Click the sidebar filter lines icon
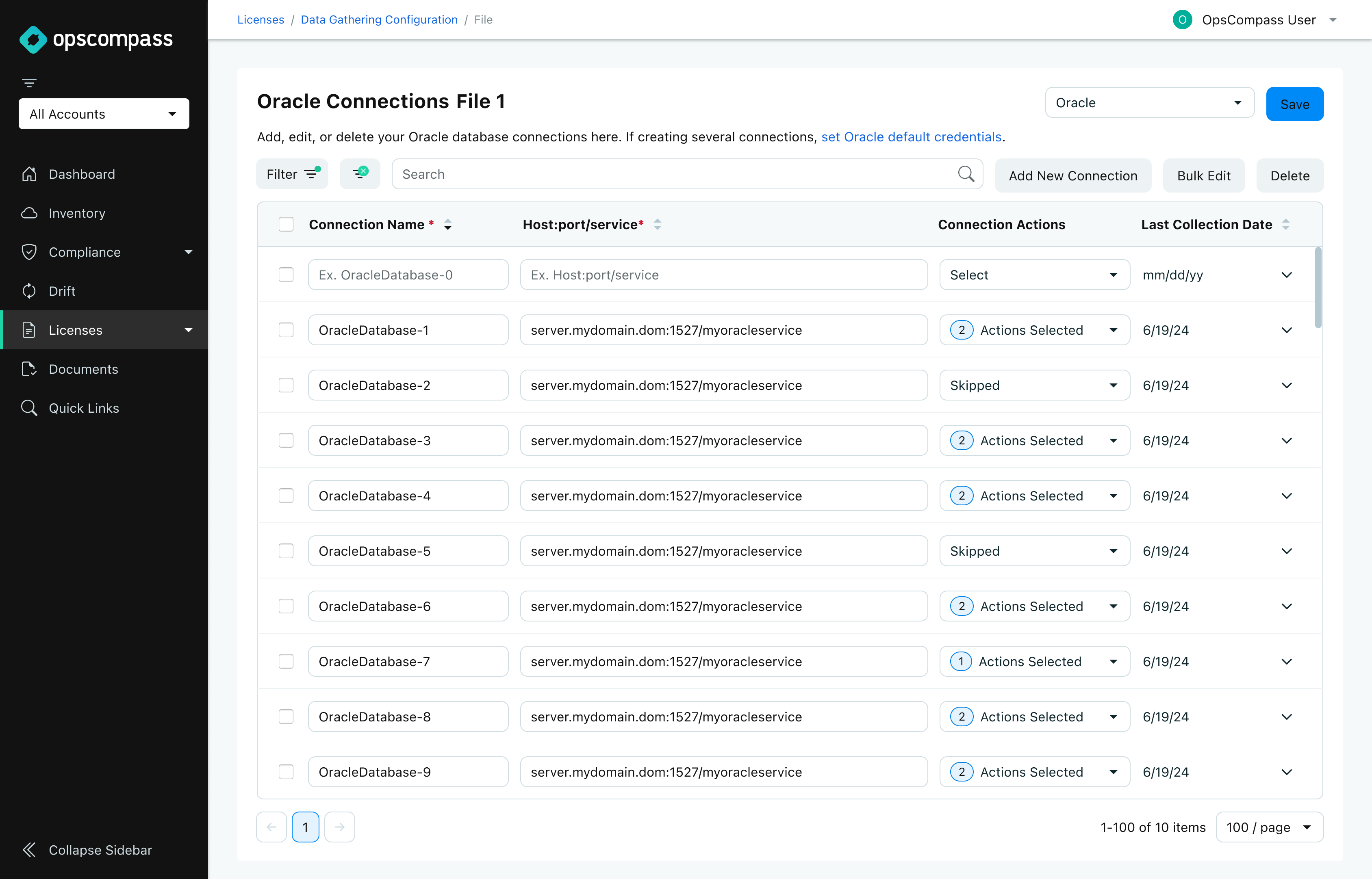 pos(29,83)
